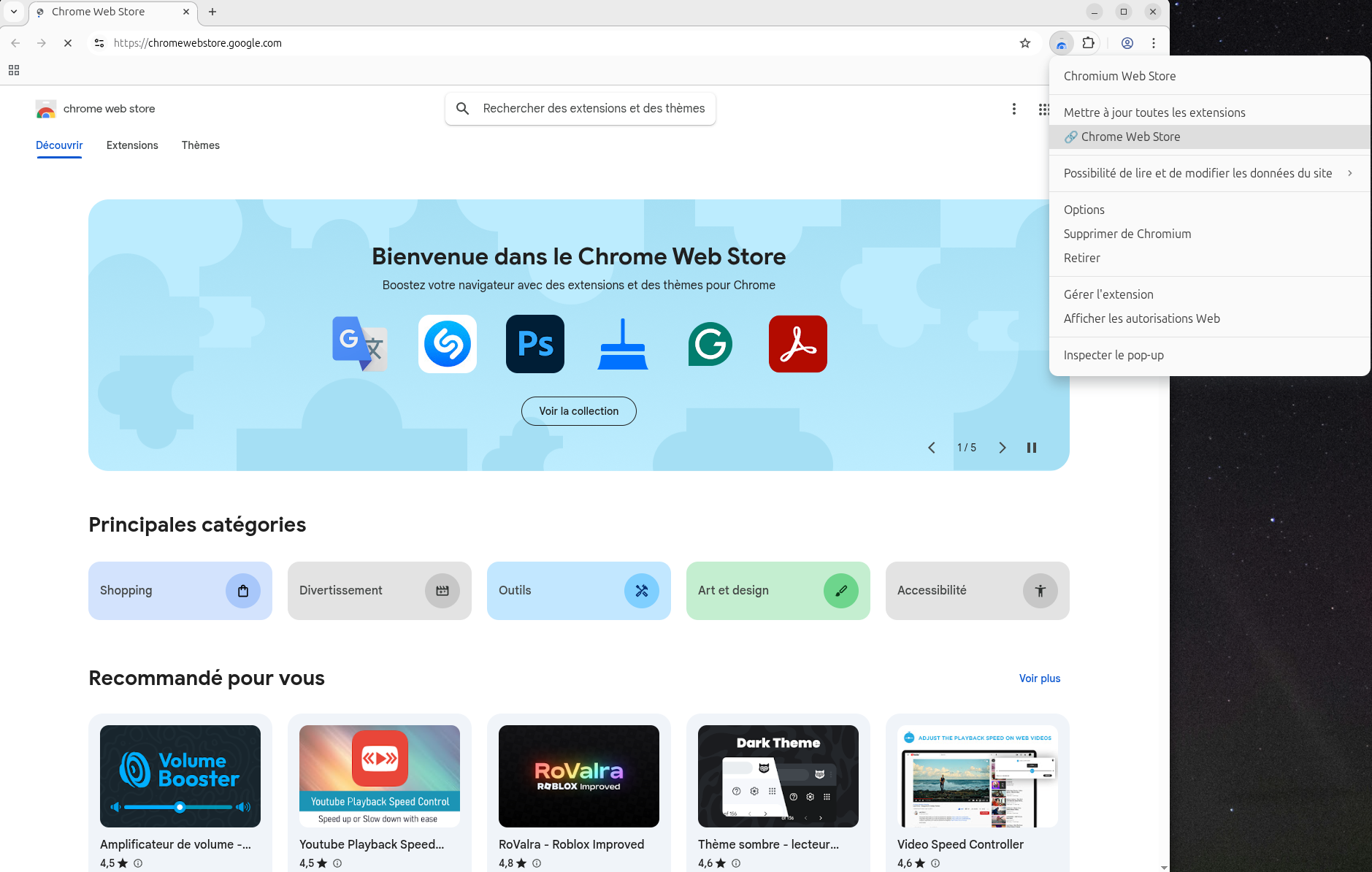1372x872 pixels.
Task: Select the Adobe Acrobat icon
Action: [x=797, y=344]
